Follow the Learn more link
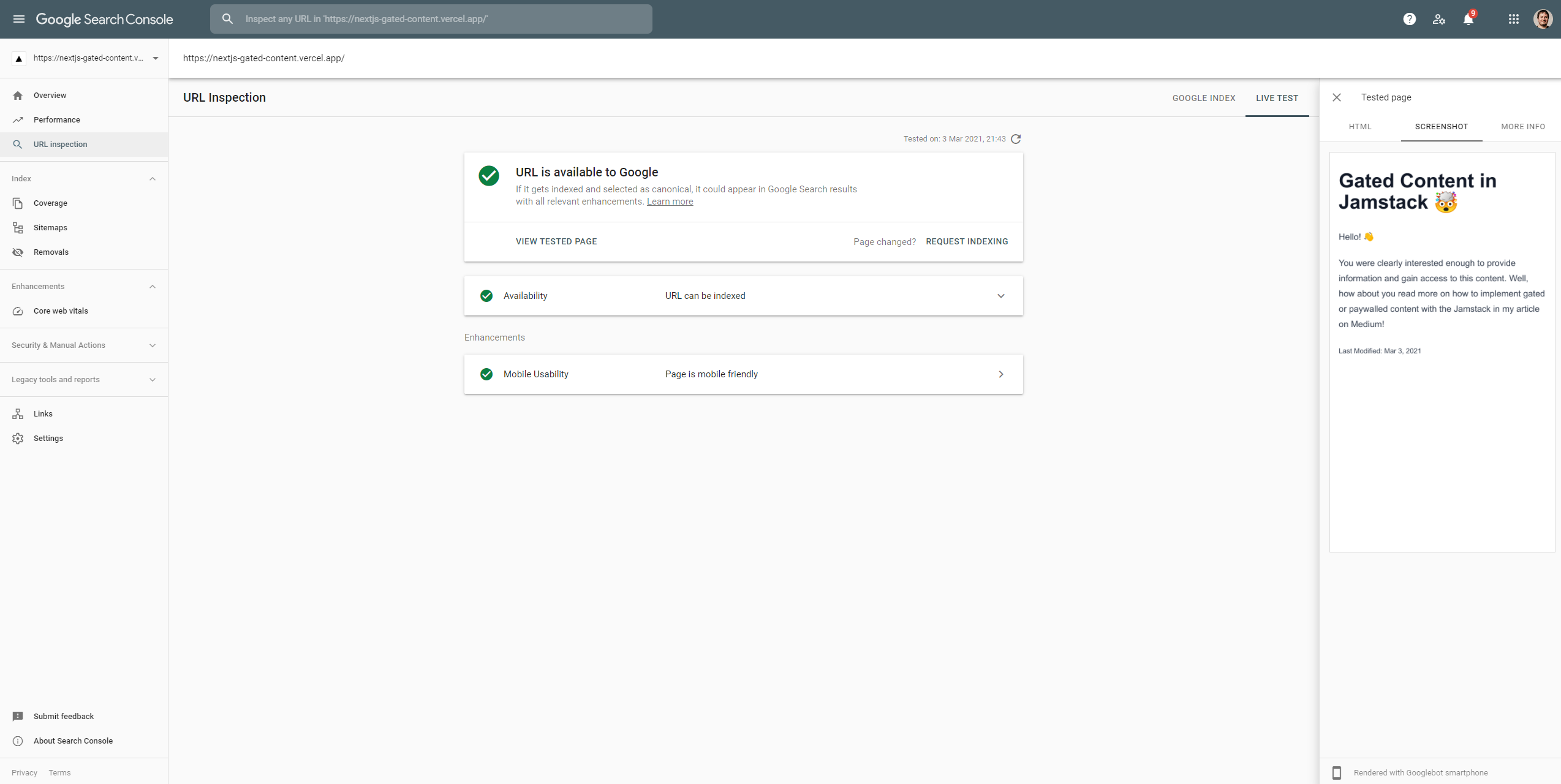This screenshot has height=784, width=1561. point(670,202)
